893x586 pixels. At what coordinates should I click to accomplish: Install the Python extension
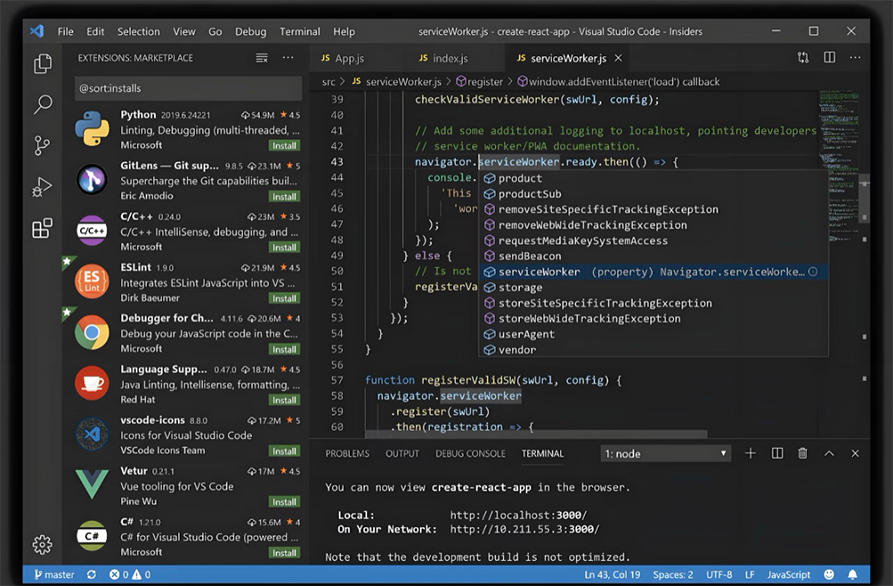coord(285,144)
